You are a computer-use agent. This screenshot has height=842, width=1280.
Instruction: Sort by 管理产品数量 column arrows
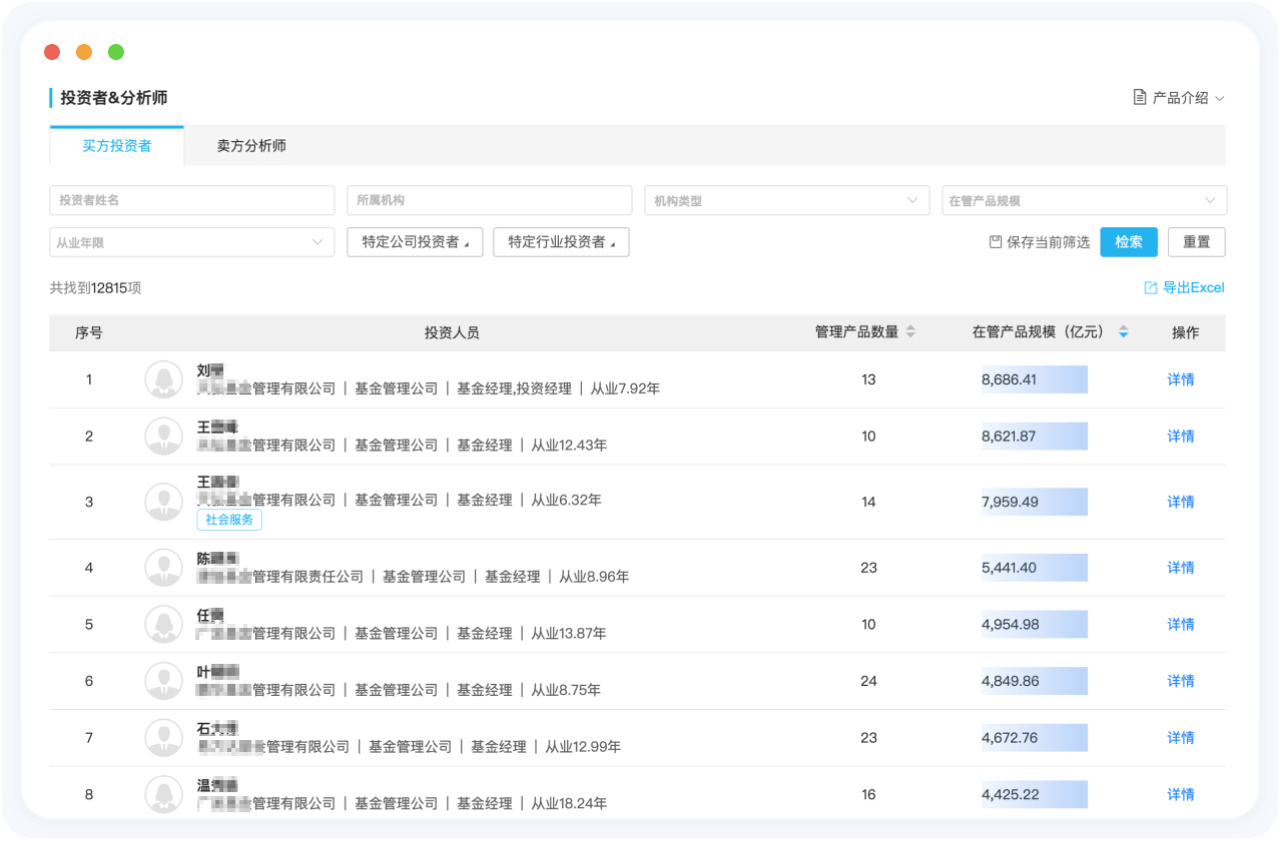tap(910, 333)
